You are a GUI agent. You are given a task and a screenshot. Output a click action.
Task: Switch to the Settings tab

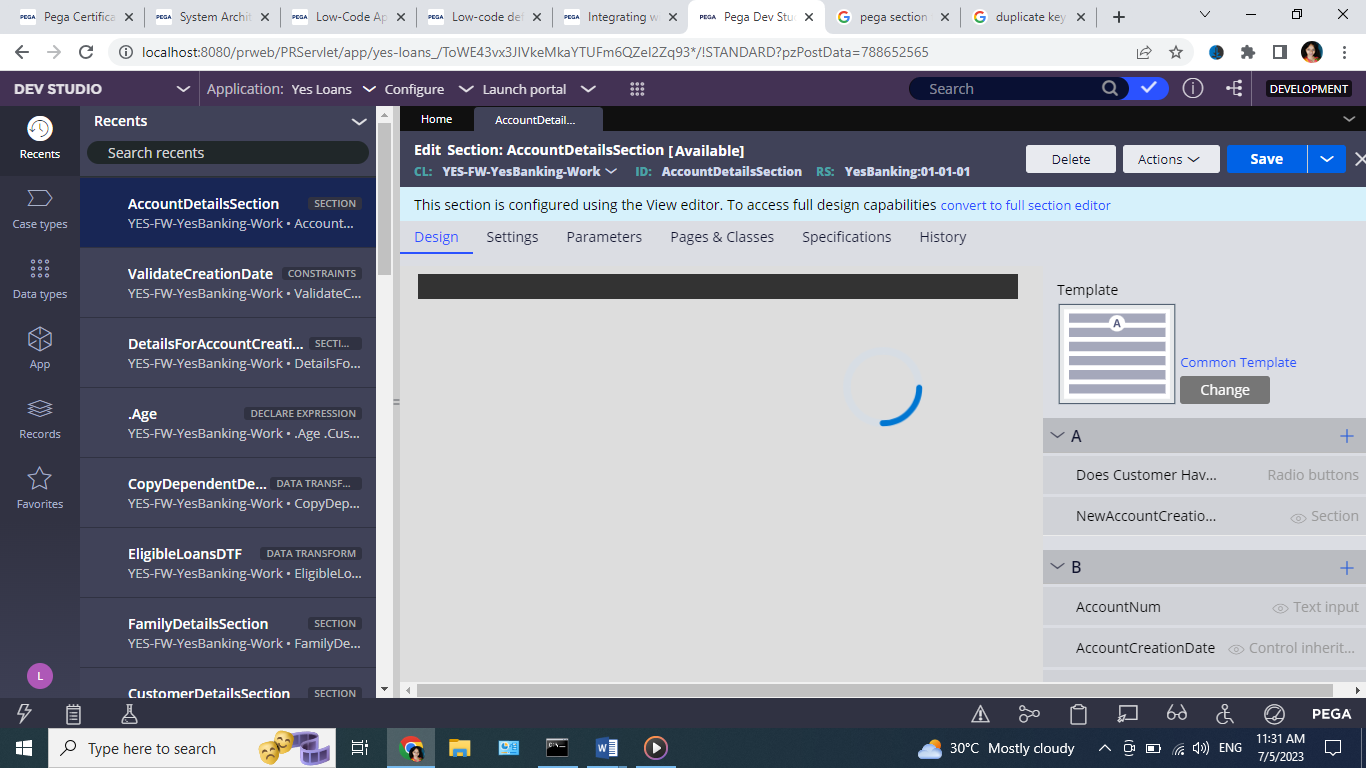point(512,237)
